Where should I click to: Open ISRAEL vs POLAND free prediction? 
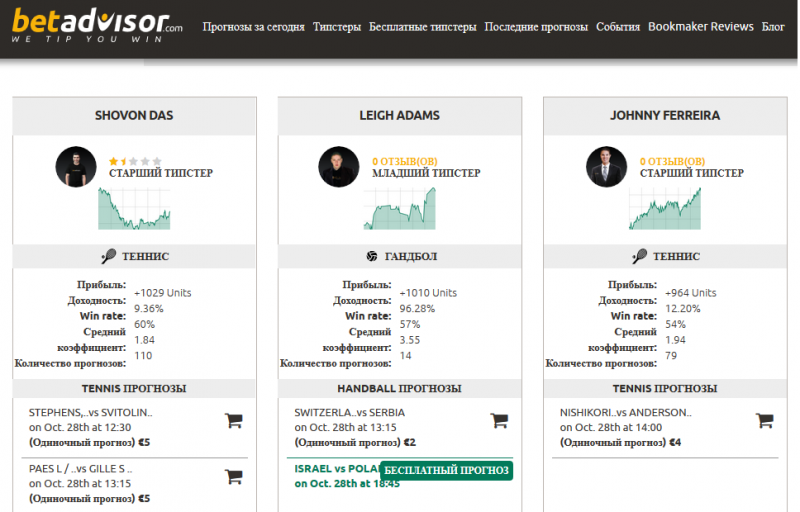click(338, 469)
